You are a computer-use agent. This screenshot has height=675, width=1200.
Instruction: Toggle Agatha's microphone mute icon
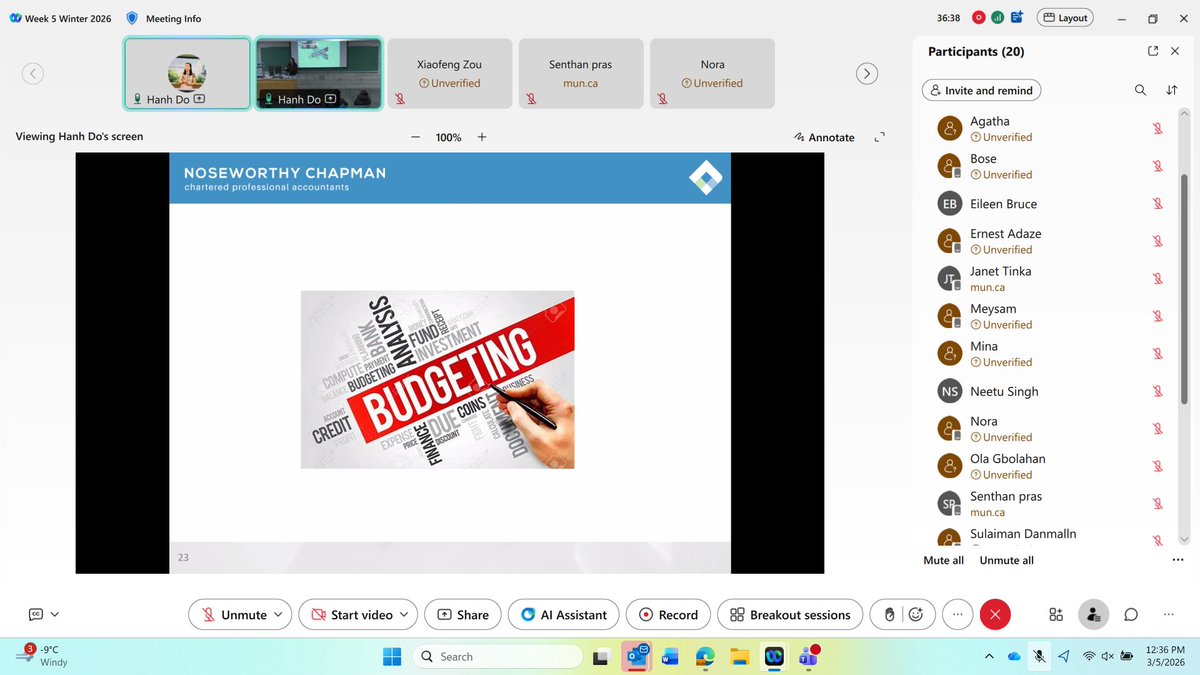1157,129
